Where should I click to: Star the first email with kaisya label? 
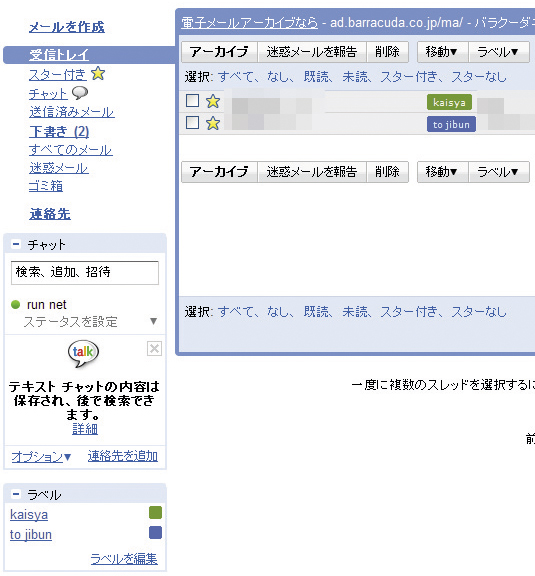click(x=213, y=101)
